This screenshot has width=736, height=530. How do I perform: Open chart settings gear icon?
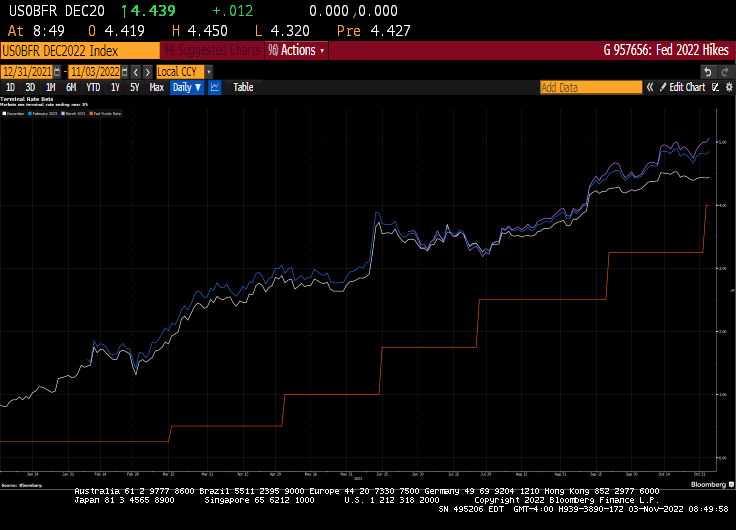[x=727, y=87]
